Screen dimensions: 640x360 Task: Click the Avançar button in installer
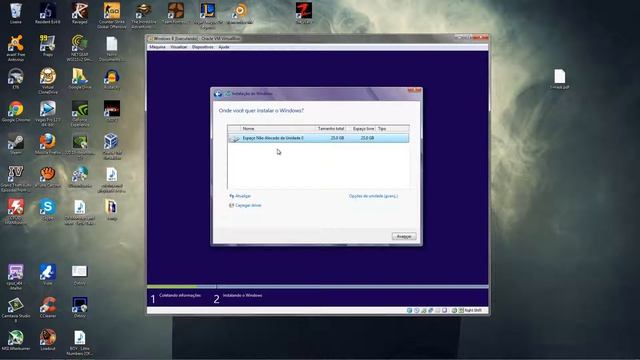tap(404, 236)
